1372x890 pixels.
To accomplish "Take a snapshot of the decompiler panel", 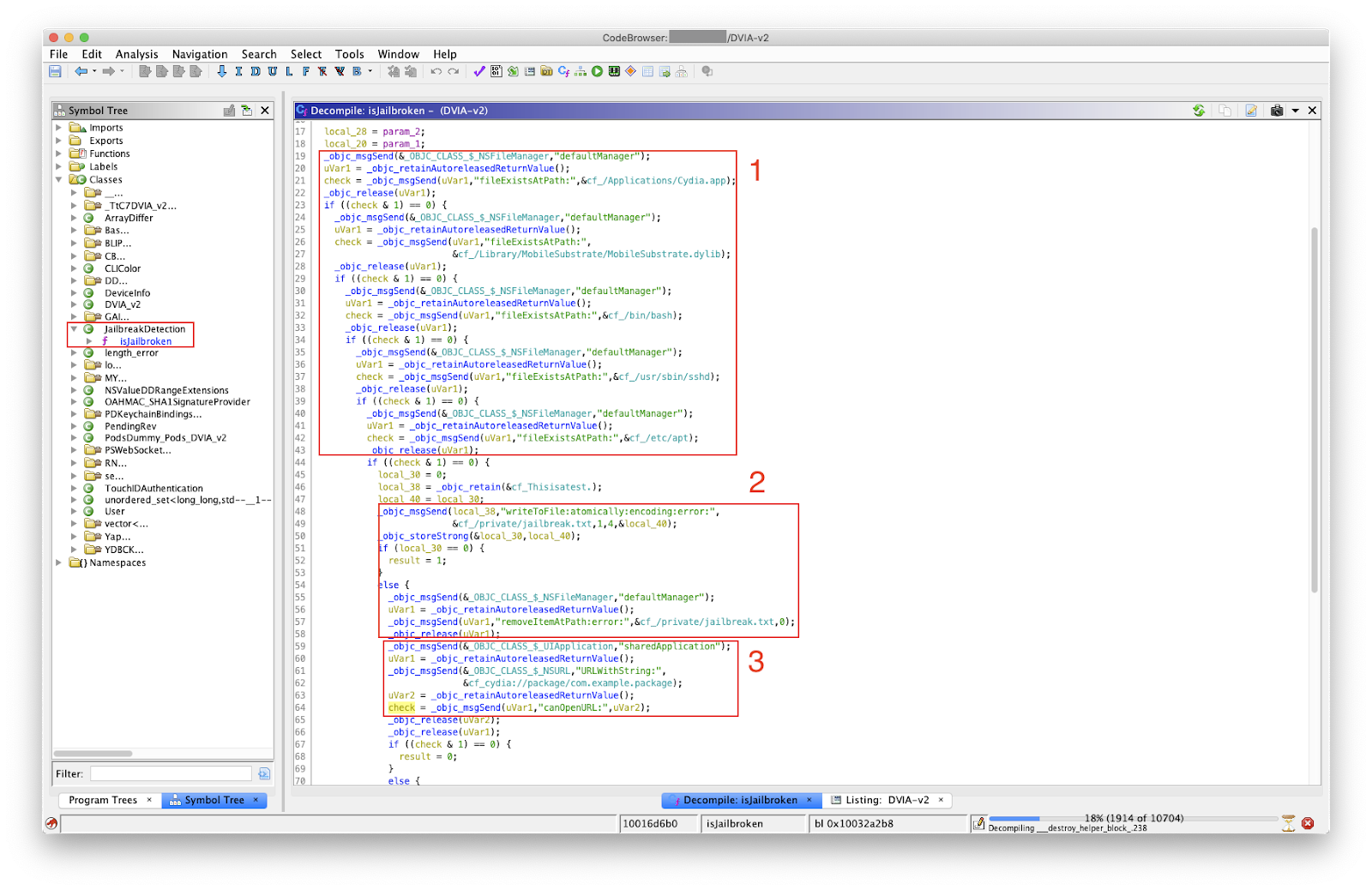I will [1277, 111].
